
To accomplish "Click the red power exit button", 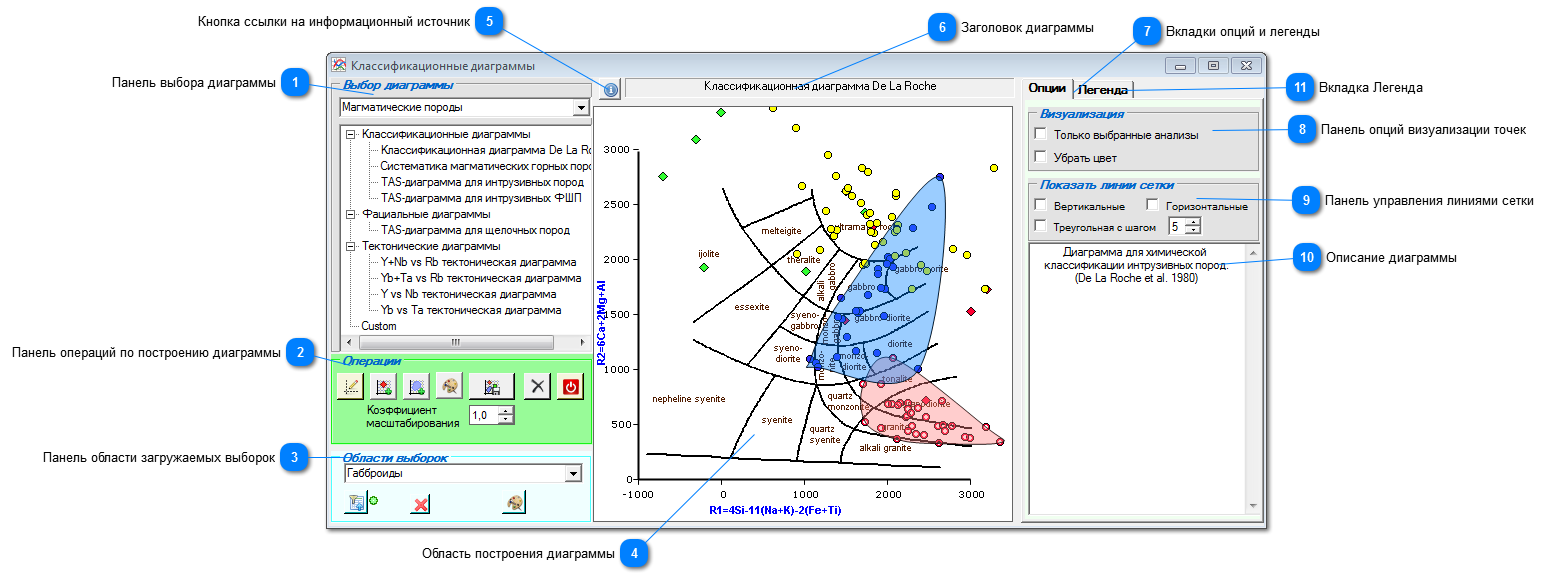I will click(x=570, y=386).
